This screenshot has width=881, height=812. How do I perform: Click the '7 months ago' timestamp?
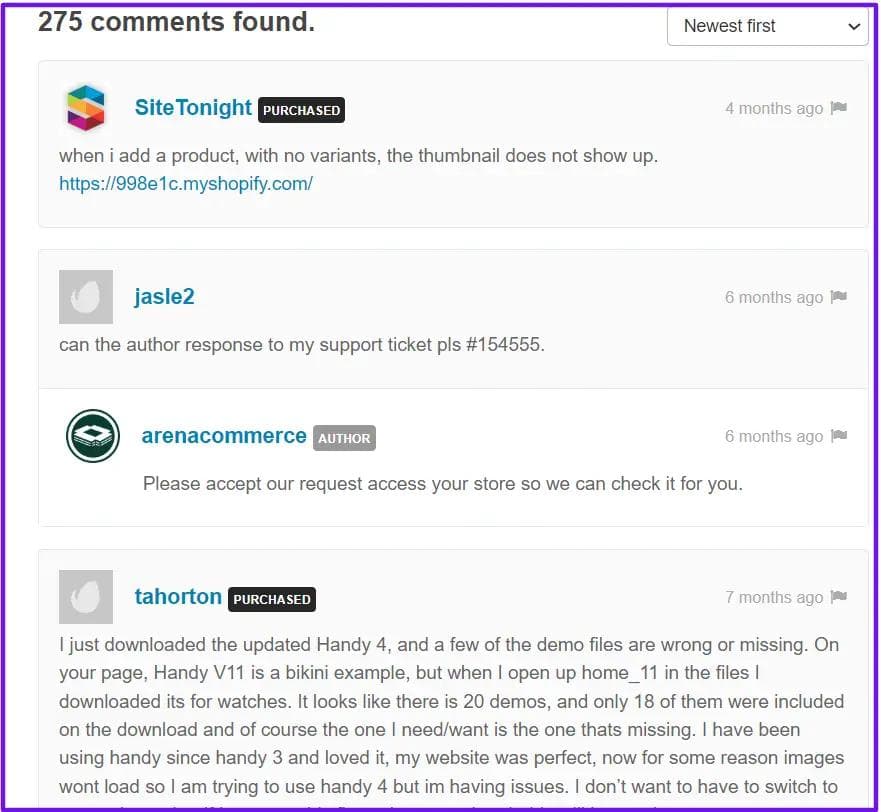[x=774, y=597]
